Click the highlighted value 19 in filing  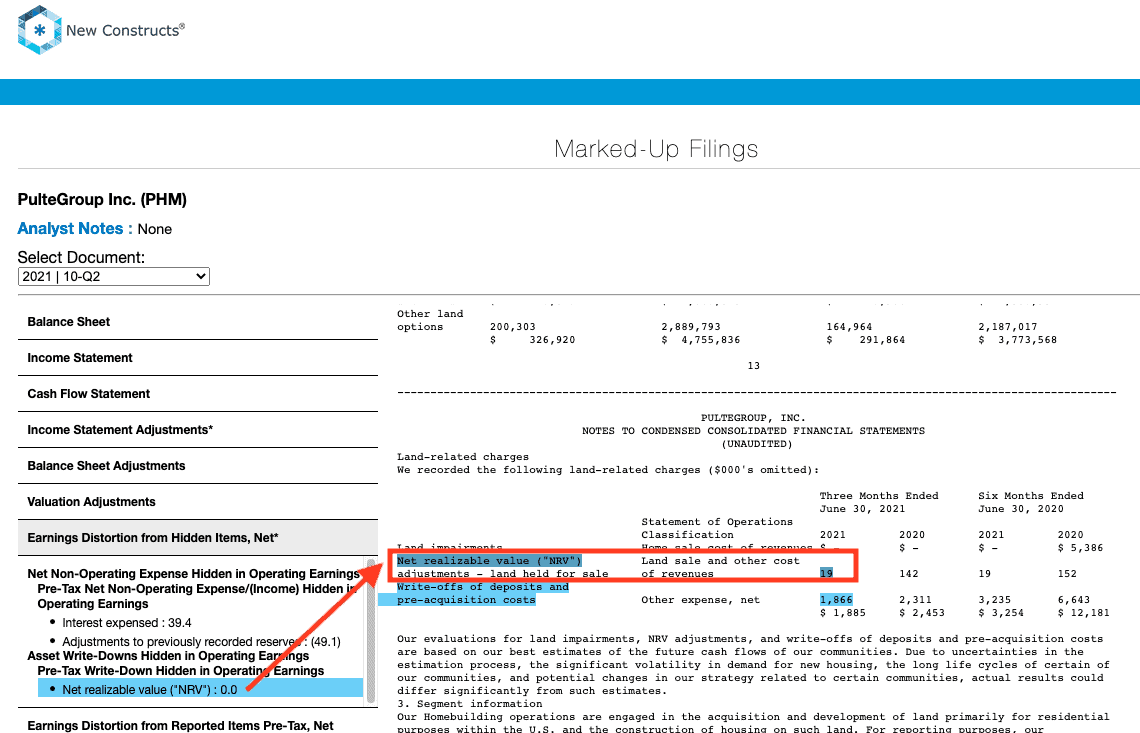click(826, 573)
